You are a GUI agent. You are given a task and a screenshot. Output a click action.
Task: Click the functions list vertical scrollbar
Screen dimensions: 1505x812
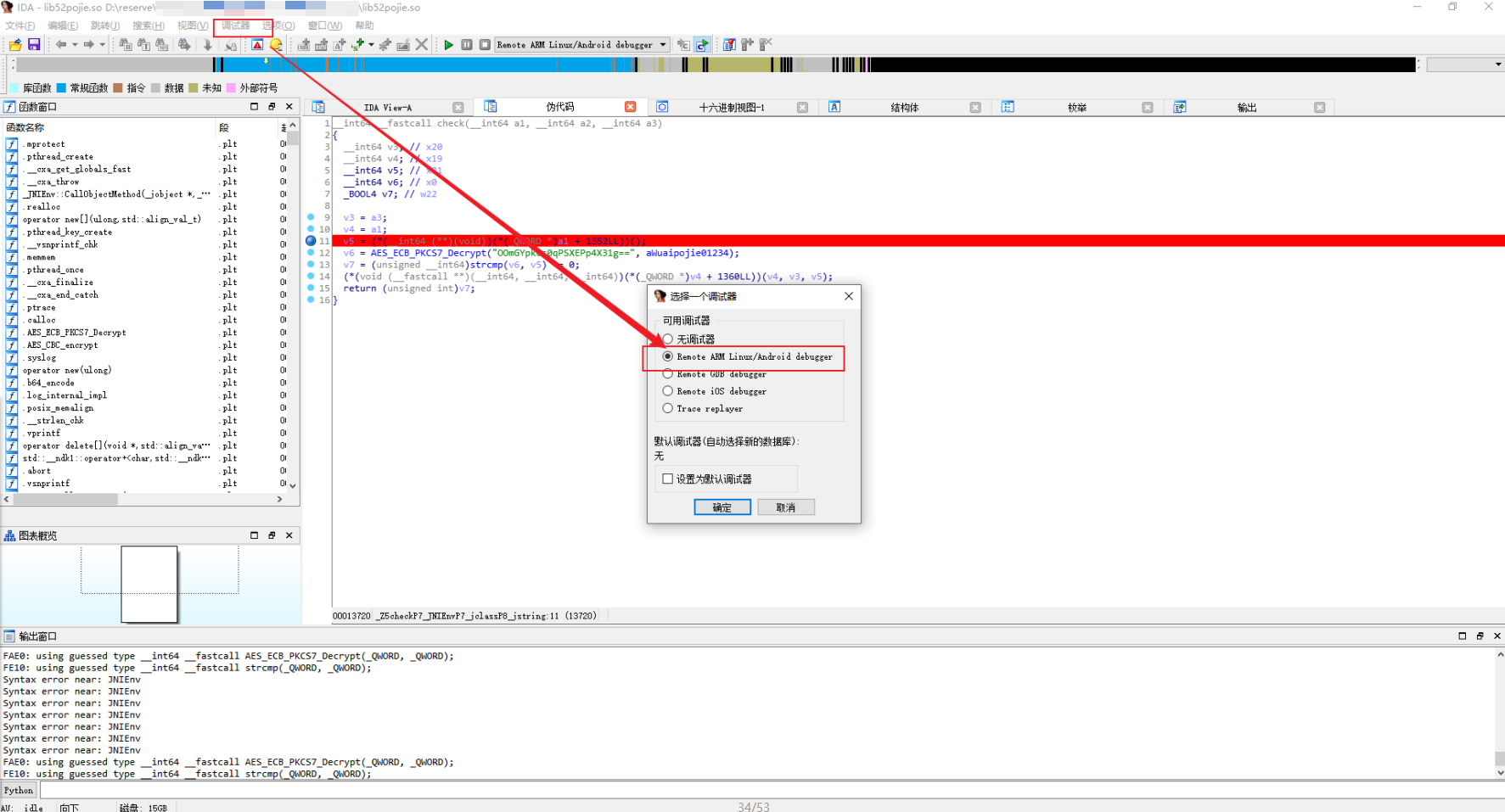pyautogui.click(x=293, y=306)
